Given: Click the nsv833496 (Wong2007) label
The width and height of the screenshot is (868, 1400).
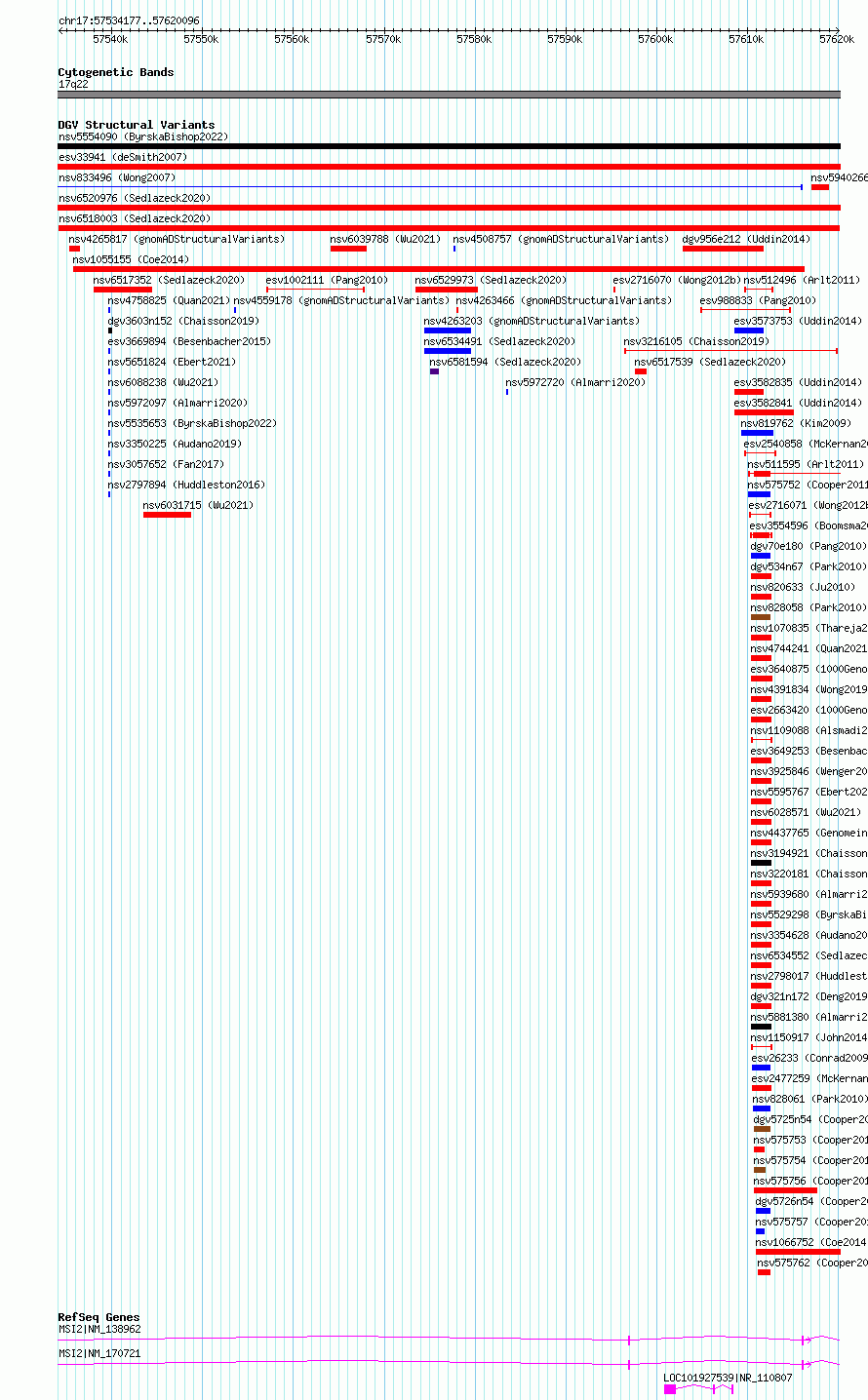Looking at the screenshot, I should click(x=117, y=177).
